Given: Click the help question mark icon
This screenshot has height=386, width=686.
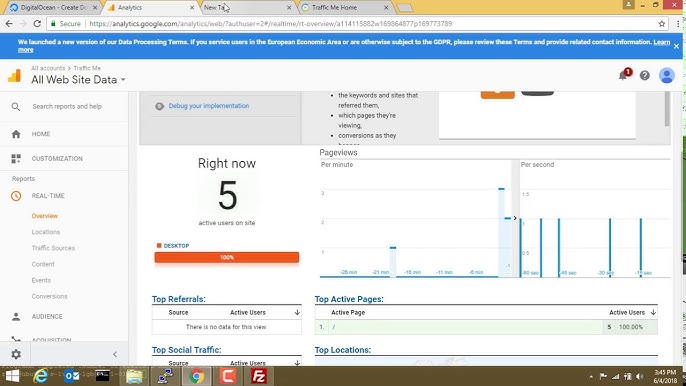Looking at the screenshot, I should tap(644, 75).
